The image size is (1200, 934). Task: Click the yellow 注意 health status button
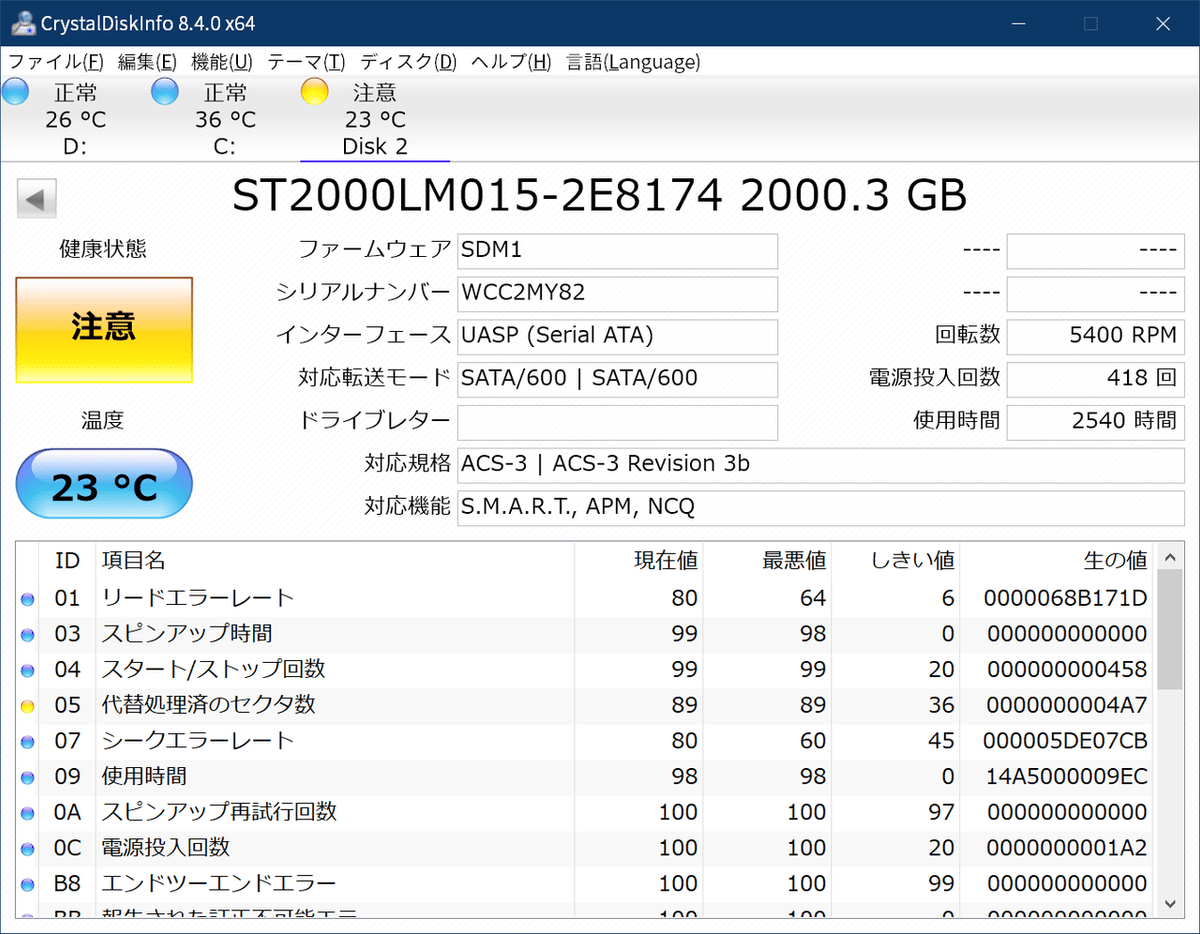click(104, 330)
